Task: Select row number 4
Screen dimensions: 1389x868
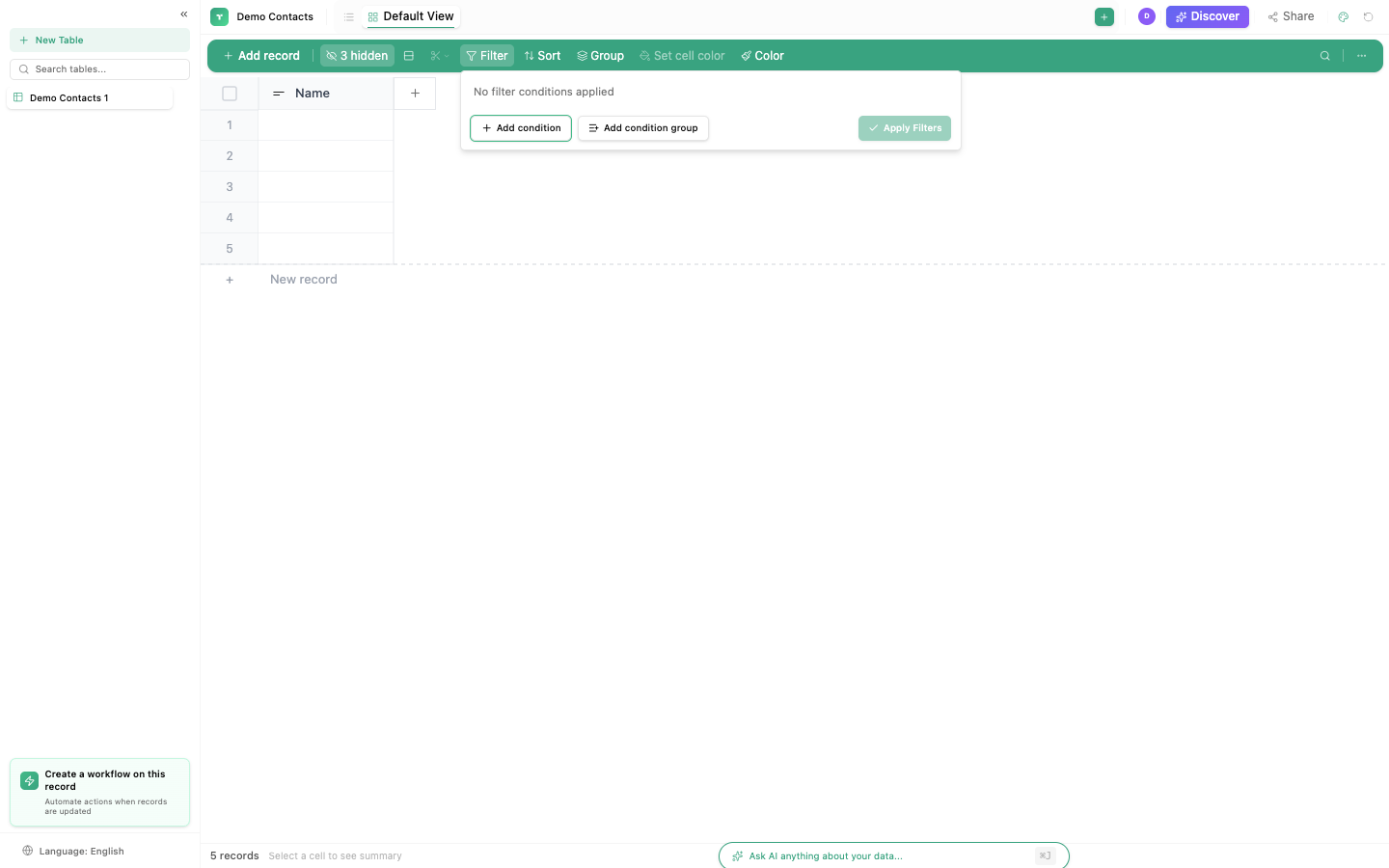Action: coord(230,218)
